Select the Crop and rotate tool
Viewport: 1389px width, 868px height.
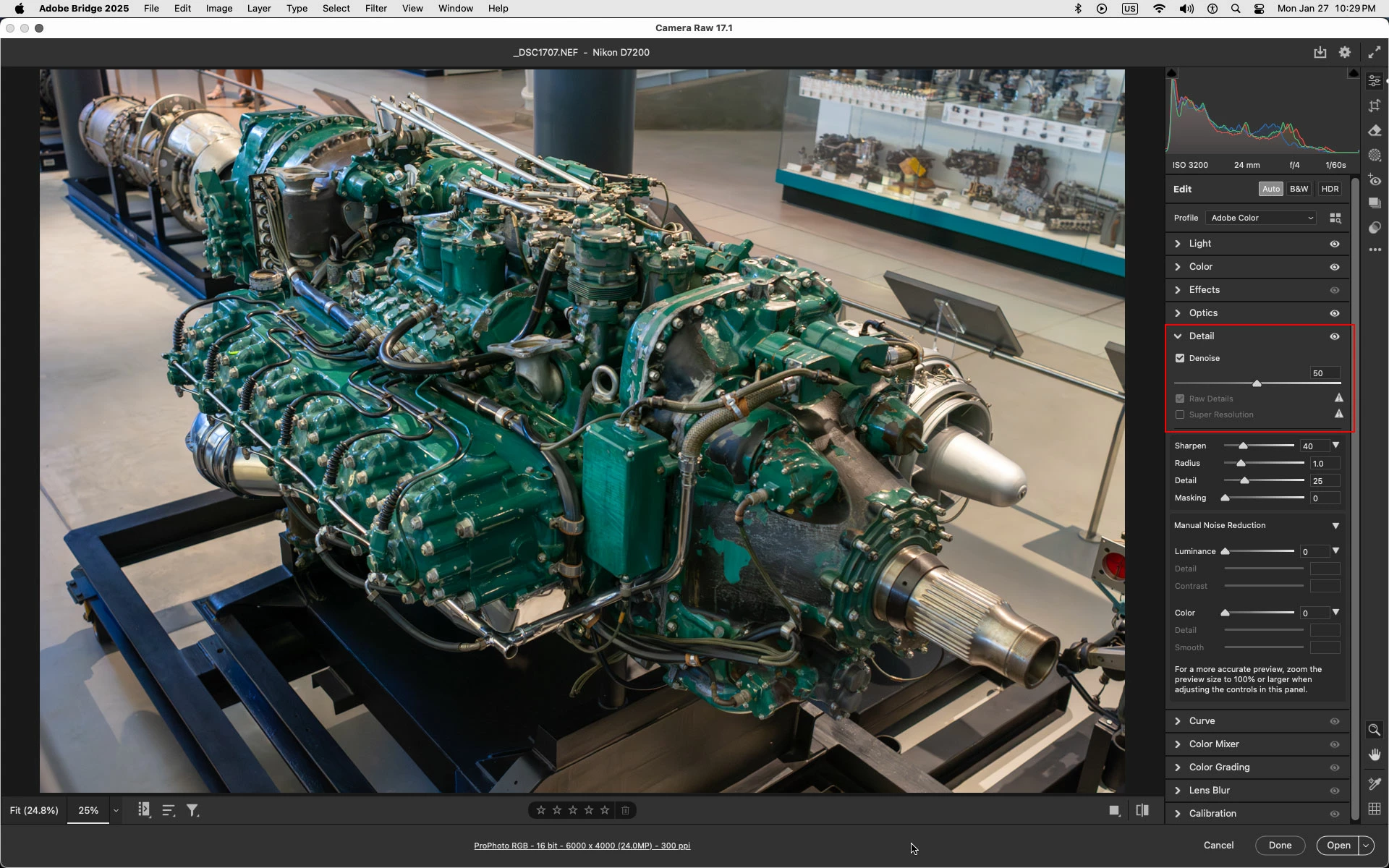point(1375,106)
